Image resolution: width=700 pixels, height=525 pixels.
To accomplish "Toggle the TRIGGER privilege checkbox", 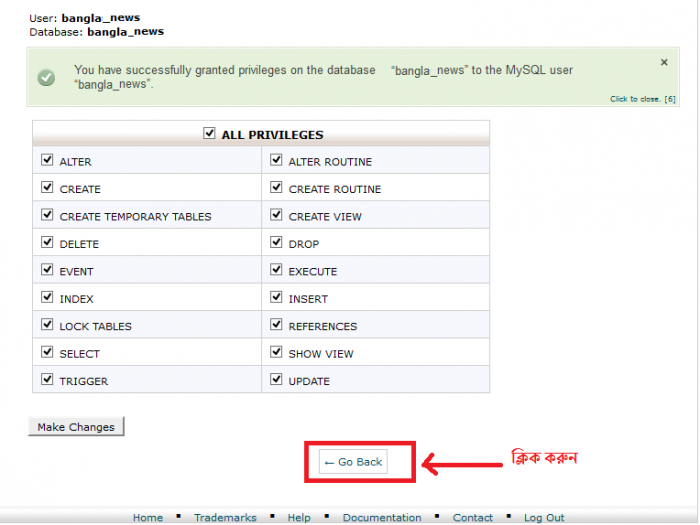I will [x=47, y=379].
